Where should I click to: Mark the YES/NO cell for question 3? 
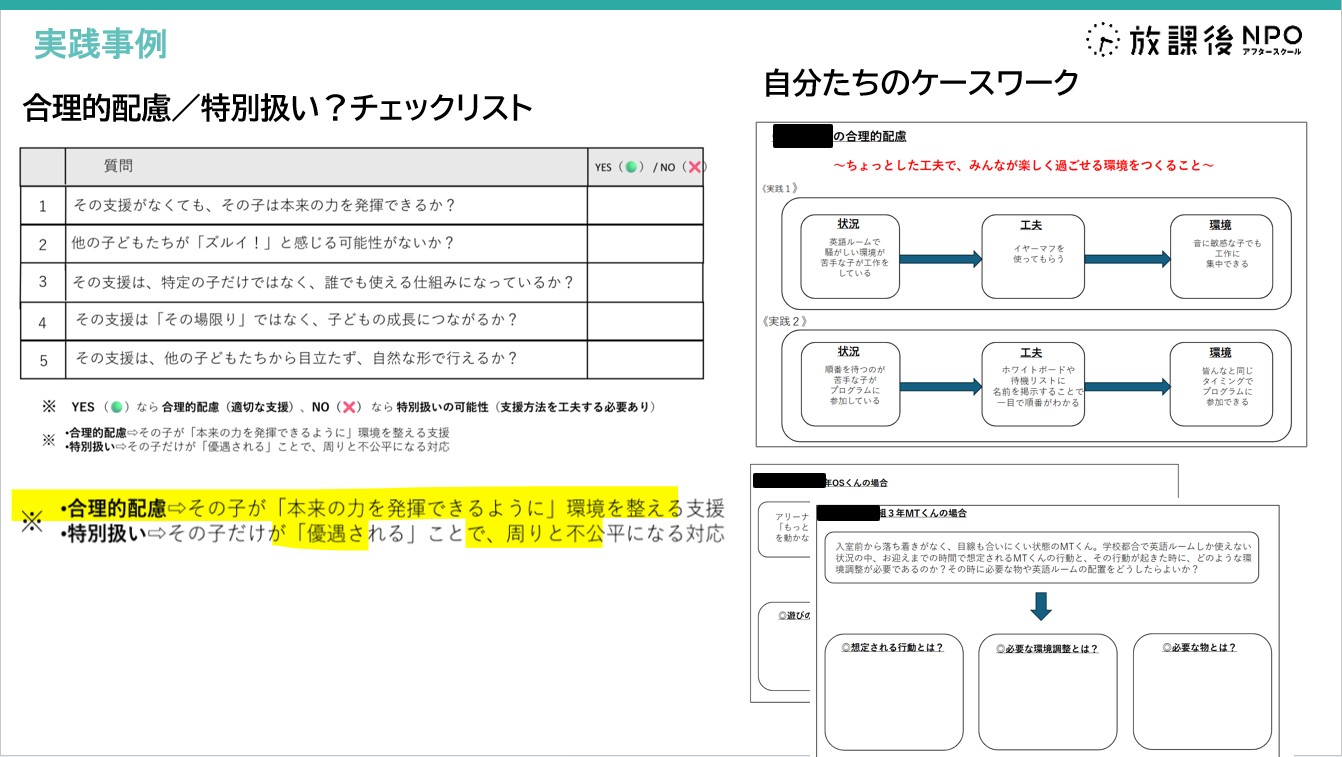tap(644, 282)
